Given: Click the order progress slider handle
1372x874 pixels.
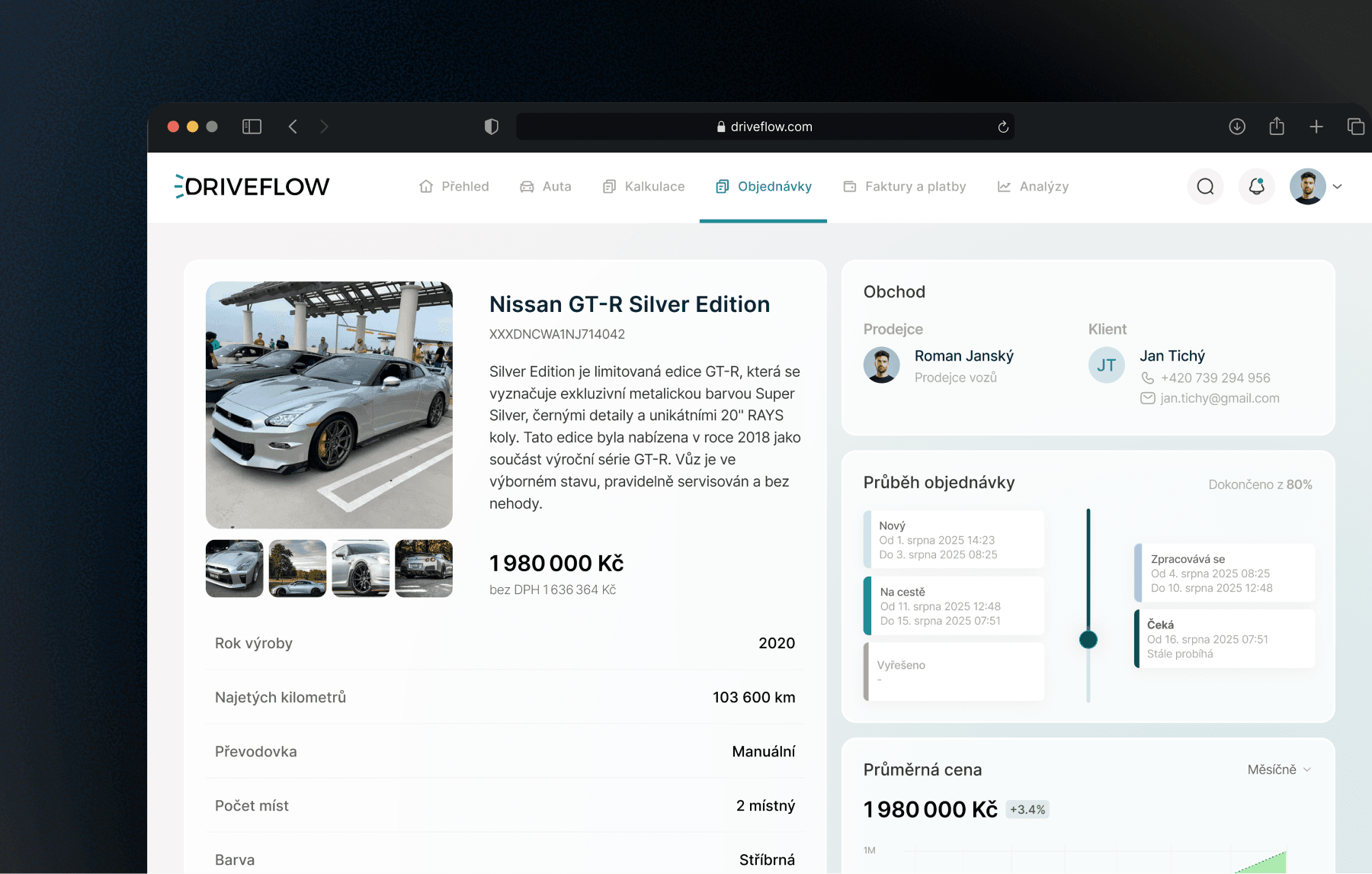Looking at the screenshot, I should pos(1088,639).
